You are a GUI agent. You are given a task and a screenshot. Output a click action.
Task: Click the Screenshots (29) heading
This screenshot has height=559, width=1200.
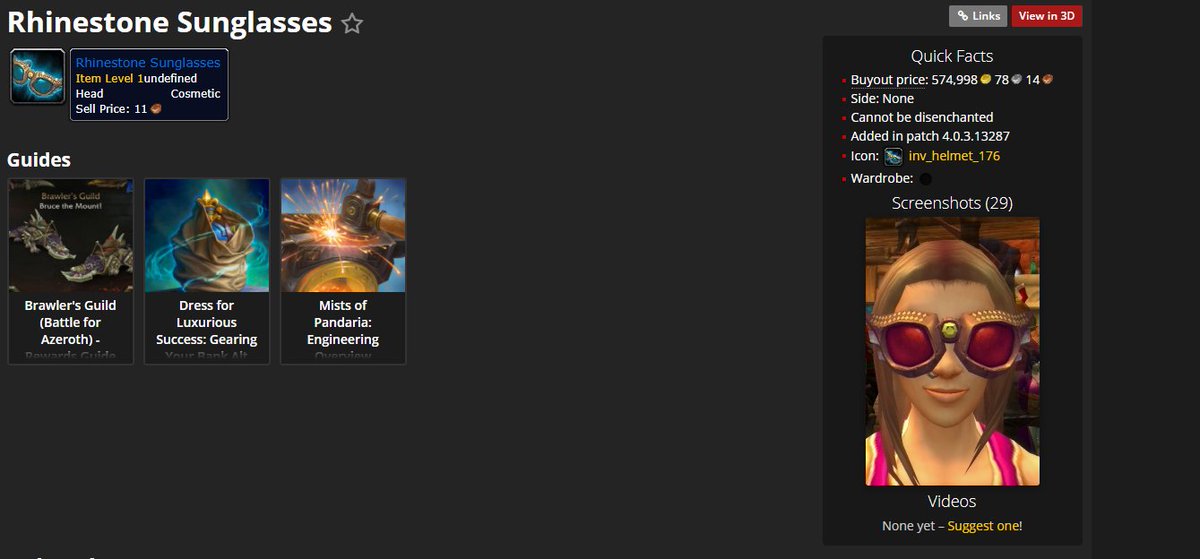[x=952, y=203]
